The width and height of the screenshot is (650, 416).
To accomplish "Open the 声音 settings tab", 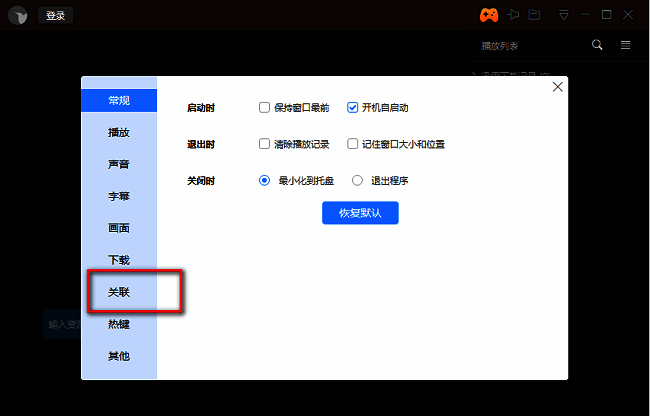I will 119,164.
